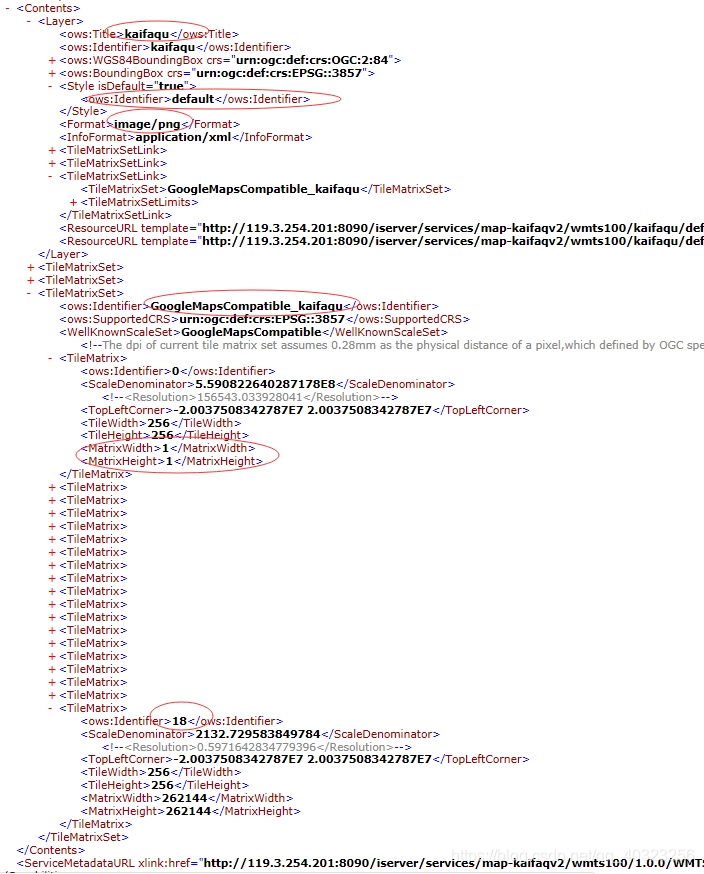704x874 pixels.
Task: Click the ows:SupportedCRS value urn:ogc:def:crs:EPSG::3857
Action: [x=262, y=319]
